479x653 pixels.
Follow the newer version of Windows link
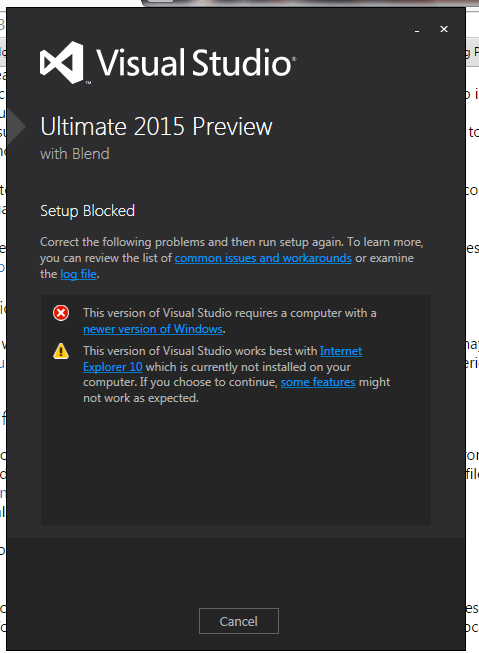153,329
